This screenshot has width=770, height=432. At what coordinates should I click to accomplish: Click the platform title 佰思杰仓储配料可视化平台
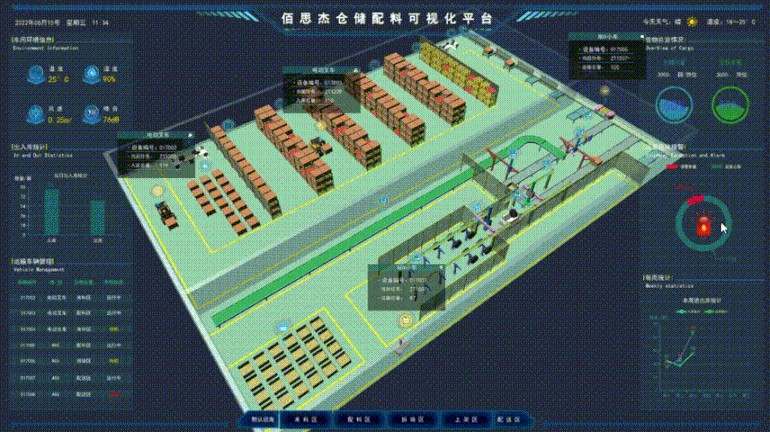click(x=387, y=19)
